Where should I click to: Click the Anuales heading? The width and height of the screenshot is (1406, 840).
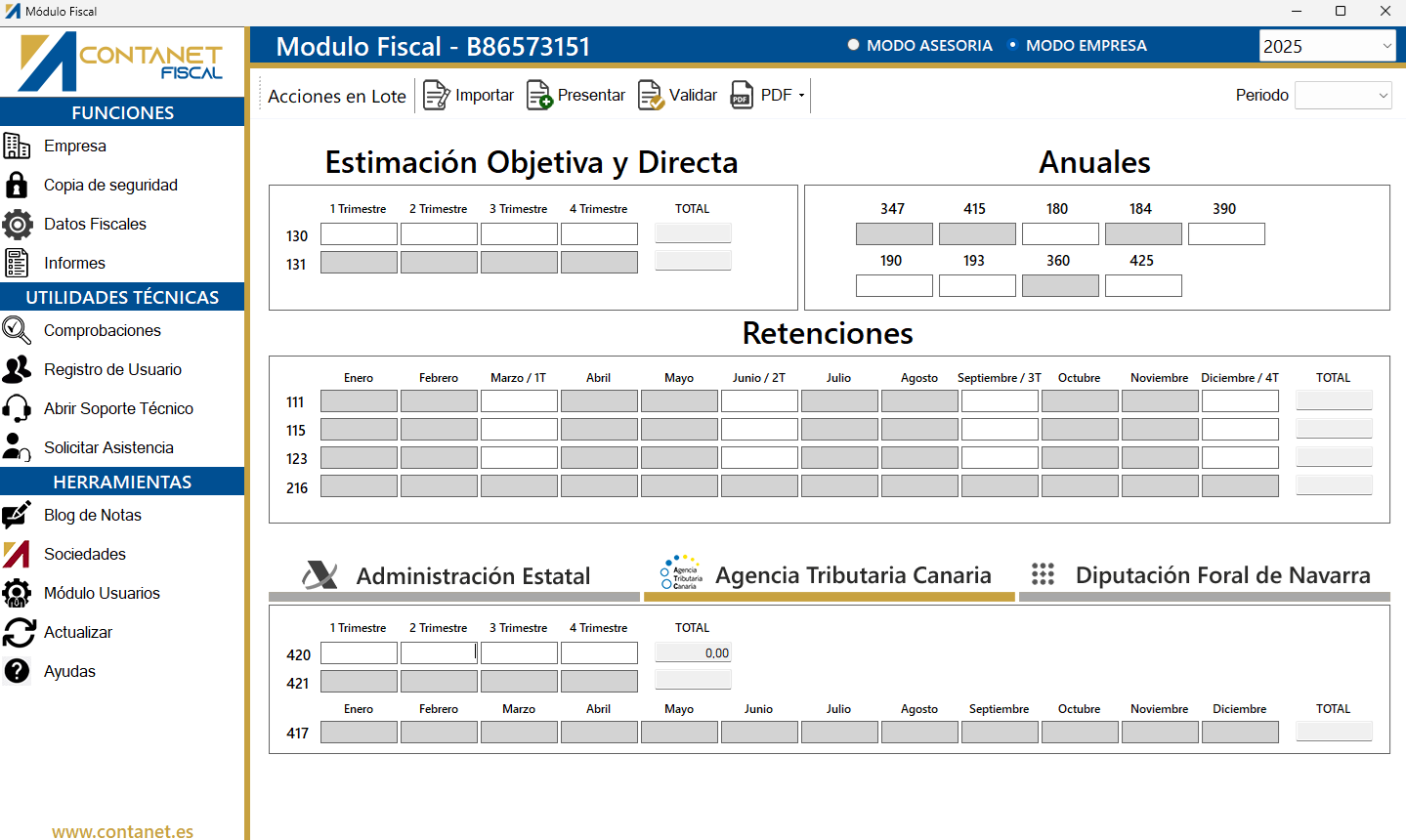1094,162
